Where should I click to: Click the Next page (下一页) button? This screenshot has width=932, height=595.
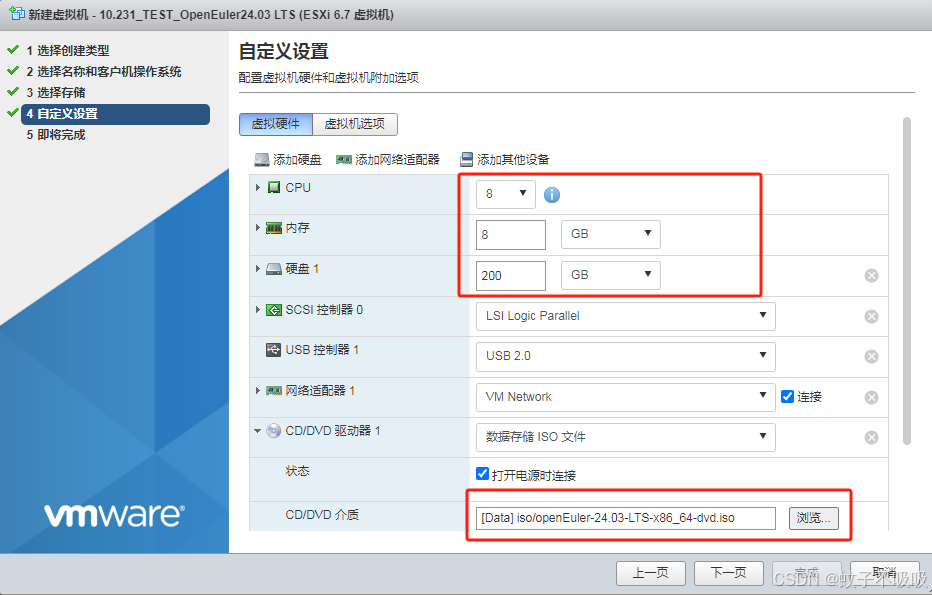[x=729, y=573]
